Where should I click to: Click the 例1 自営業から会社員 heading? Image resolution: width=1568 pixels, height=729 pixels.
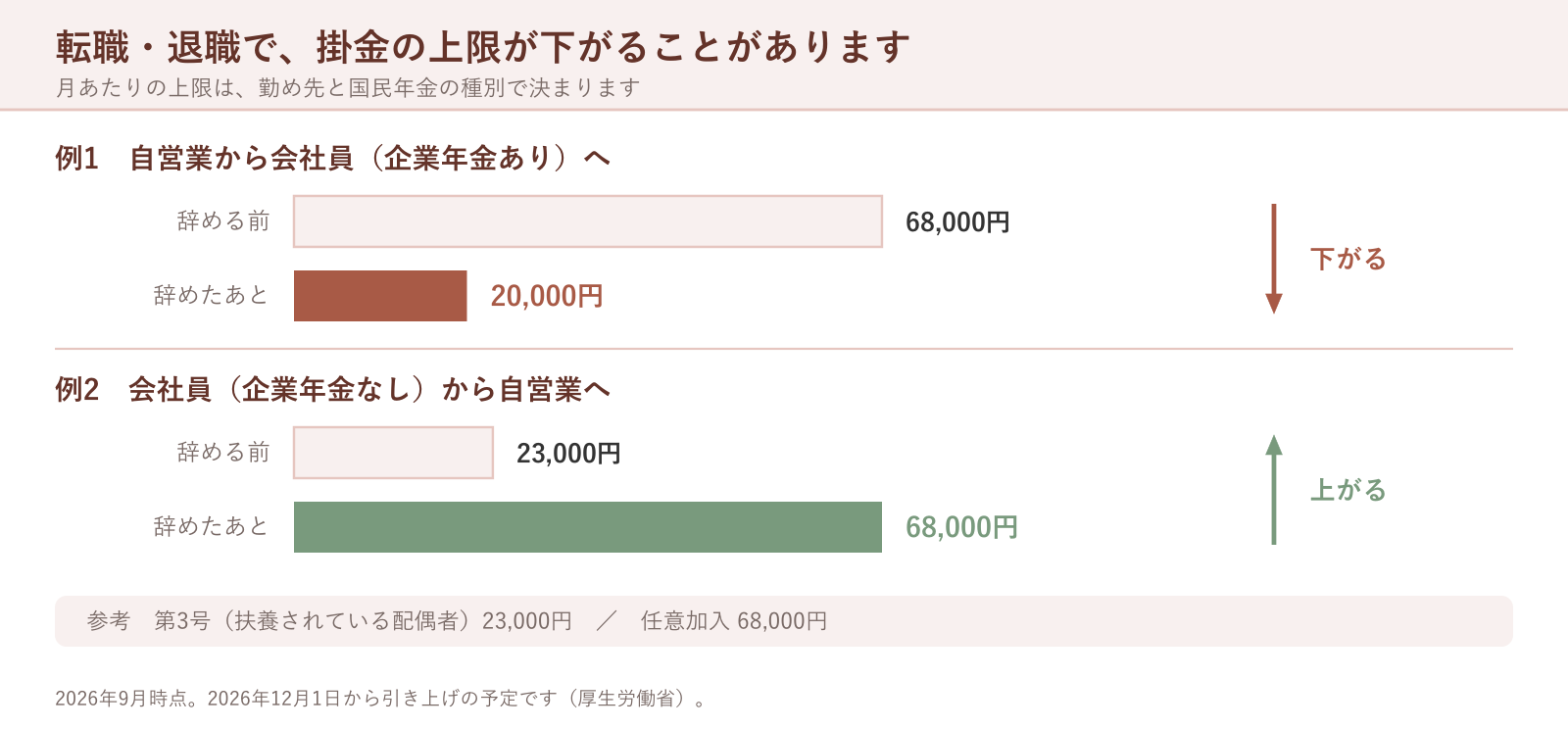click(x=333, y=158)
